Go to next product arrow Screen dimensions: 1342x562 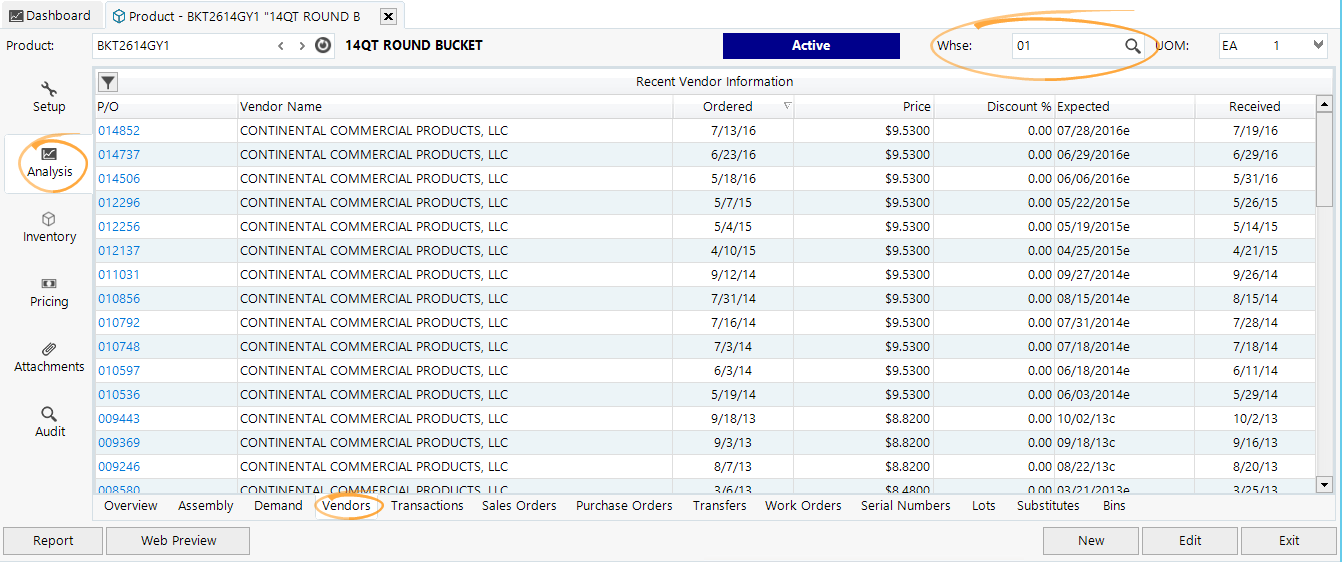click(302, 46)
